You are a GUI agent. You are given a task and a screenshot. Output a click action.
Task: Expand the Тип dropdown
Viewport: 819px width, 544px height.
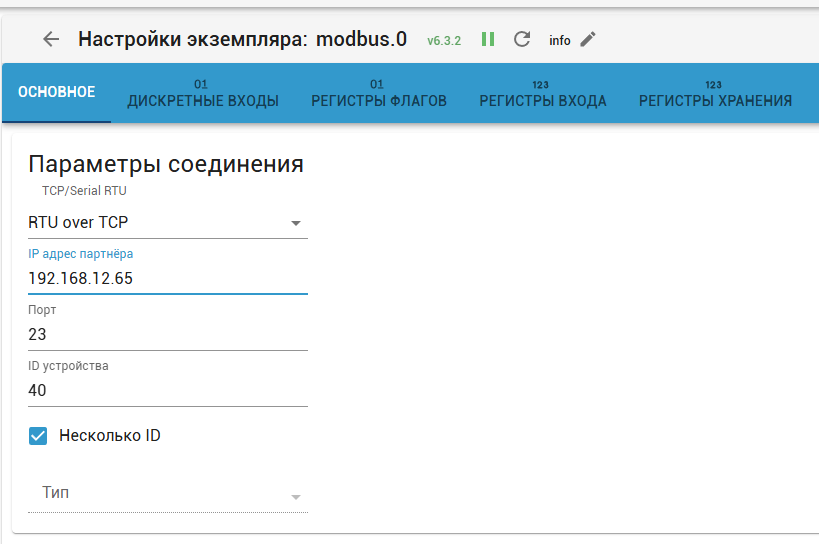click(x=167, y=494)
